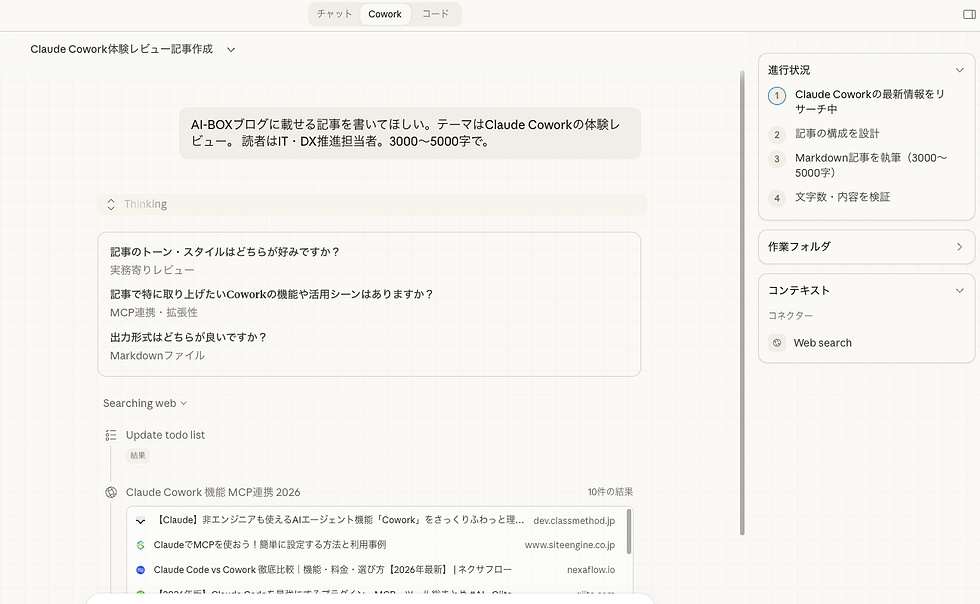980x604 pixels.
Task: Click the siteengine.co.jp result favicon
Action: 141,545
